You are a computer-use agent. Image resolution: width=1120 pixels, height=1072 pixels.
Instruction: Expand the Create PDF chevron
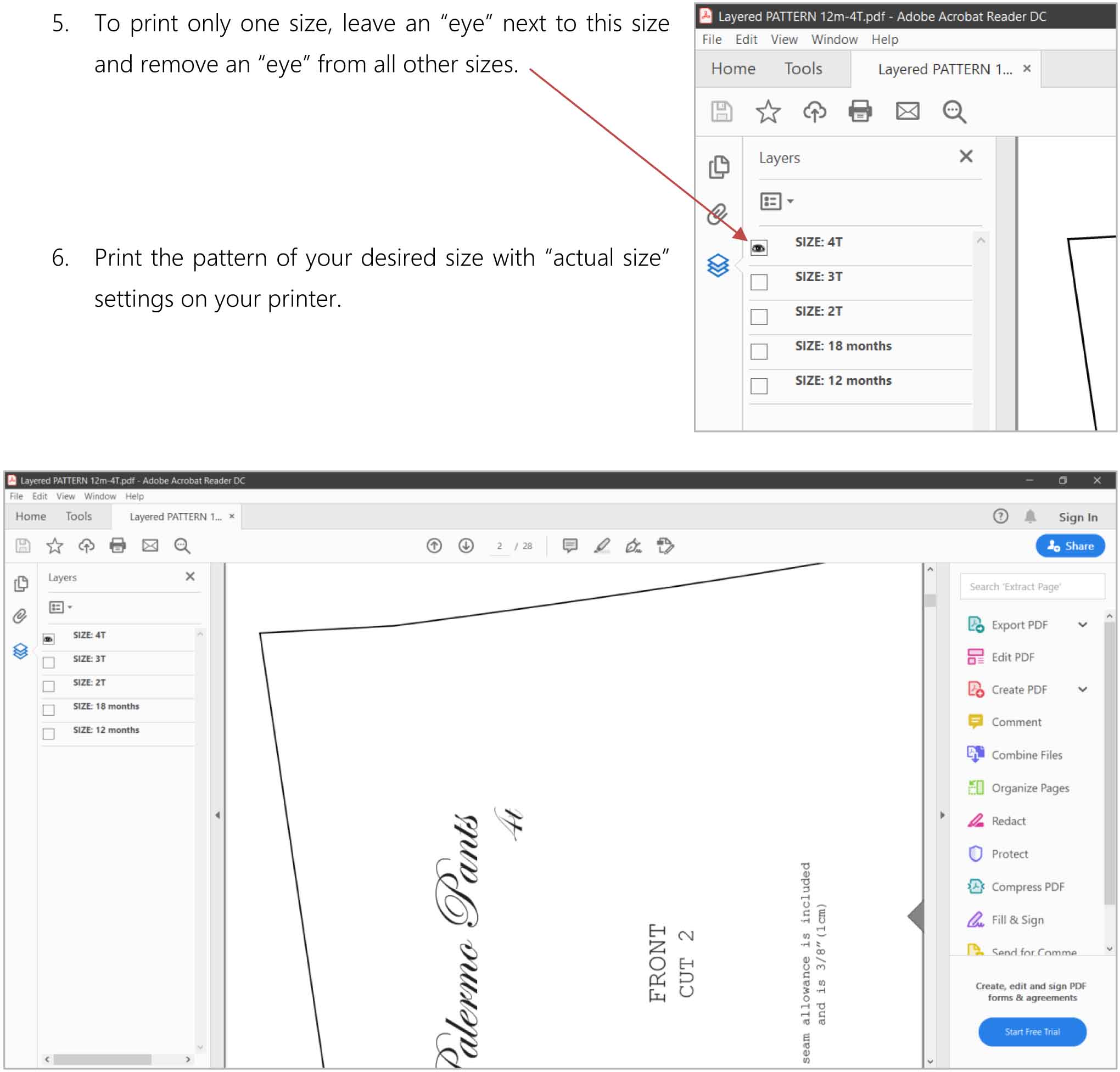tap(1083, 689)
